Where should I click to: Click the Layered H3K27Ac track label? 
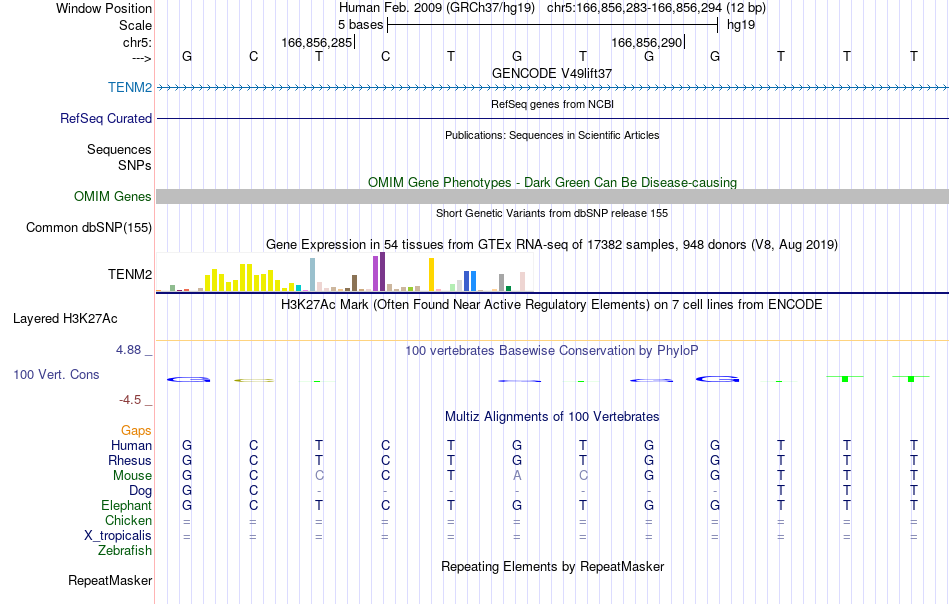pos(65,319)
